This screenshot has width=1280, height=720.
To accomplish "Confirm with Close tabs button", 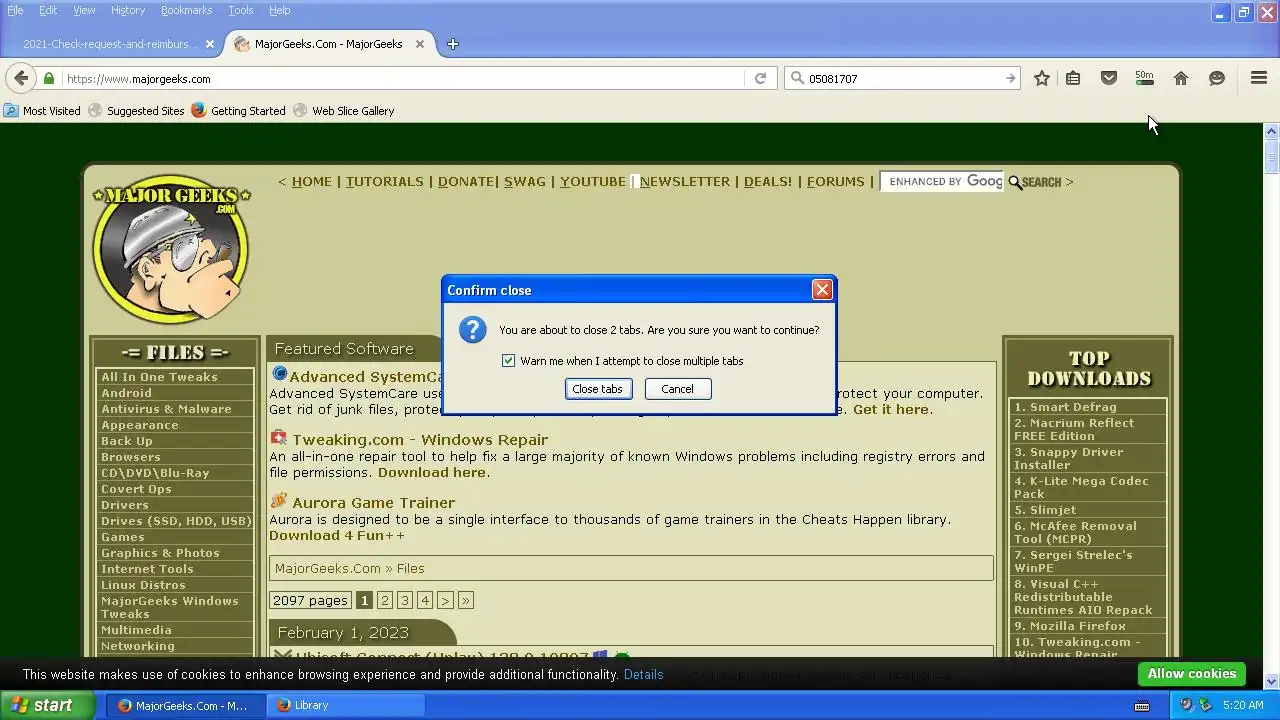I will [598, 389].
